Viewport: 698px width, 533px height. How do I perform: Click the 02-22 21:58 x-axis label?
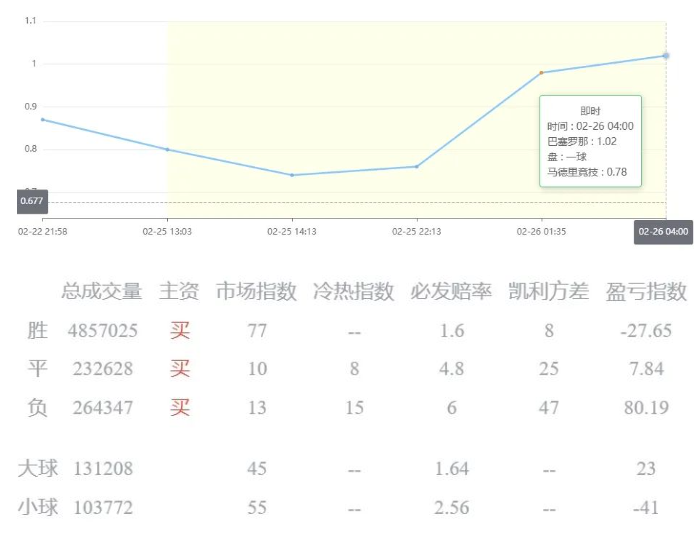pos(43,232)
